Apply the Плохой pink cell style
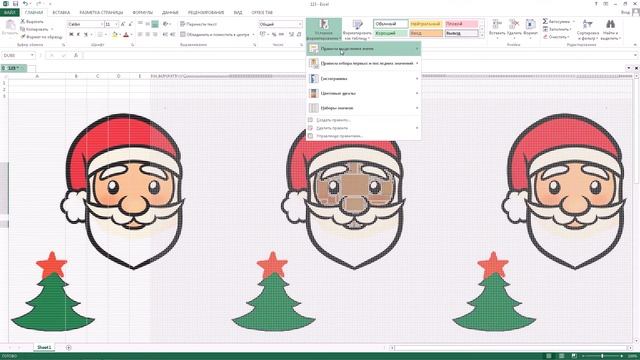640x360 pixels. coord(461,24)
